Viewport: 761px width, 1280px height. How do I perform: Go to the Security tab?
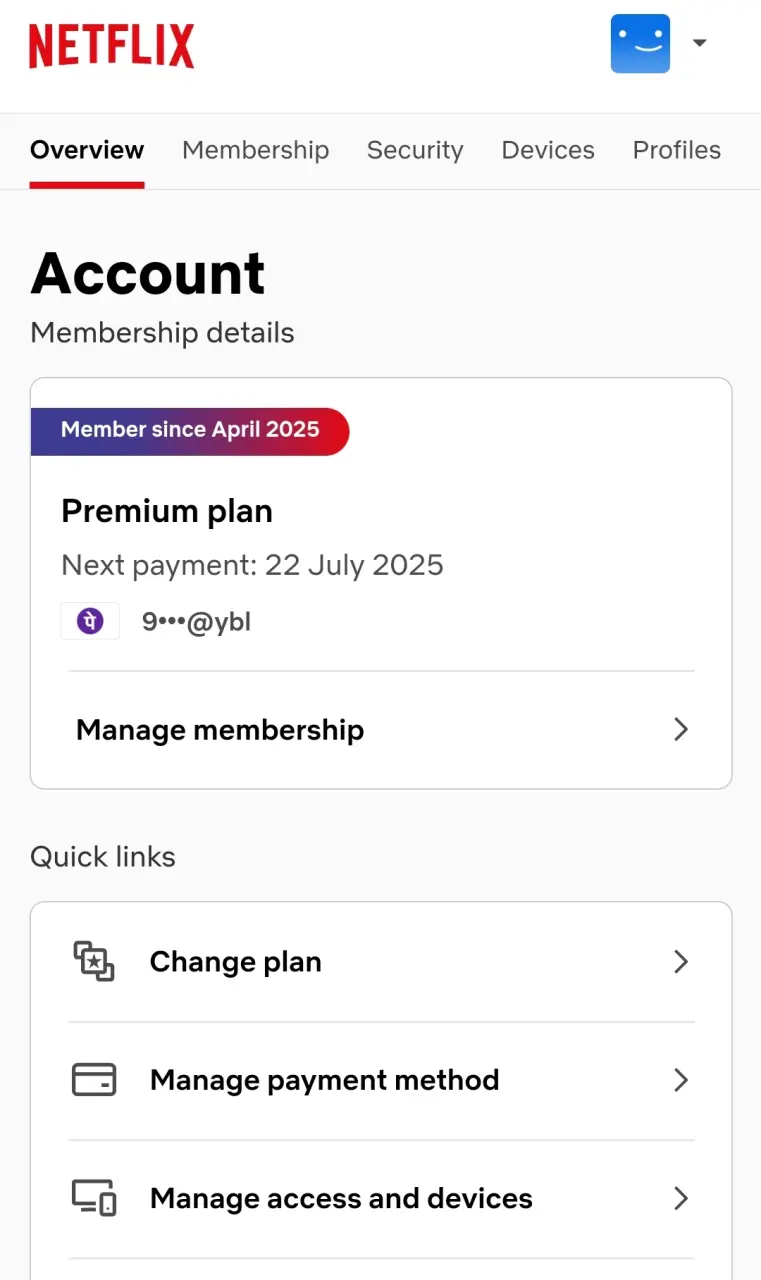tap(415, 150)
